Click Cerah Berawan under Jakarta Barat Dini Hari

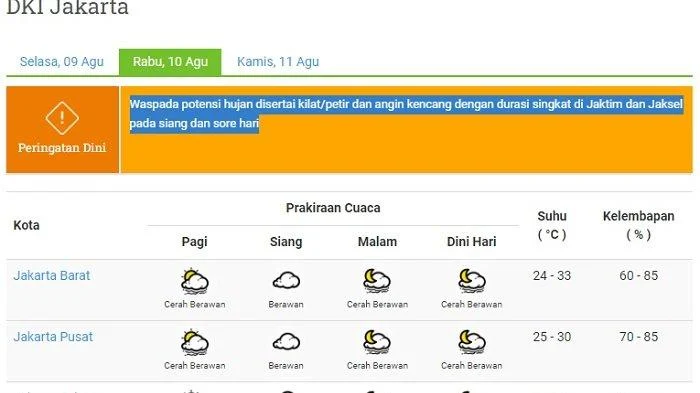point(471,304)
